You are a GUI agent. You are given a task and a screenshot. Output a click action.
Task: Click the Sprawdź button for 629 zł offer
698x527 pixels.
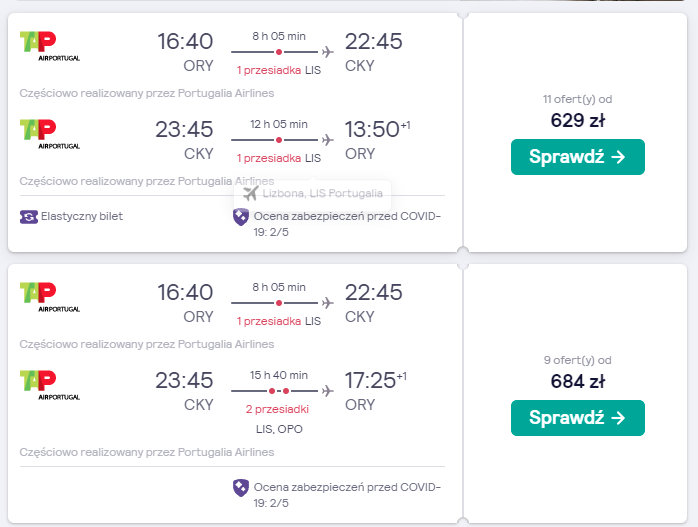577,157
